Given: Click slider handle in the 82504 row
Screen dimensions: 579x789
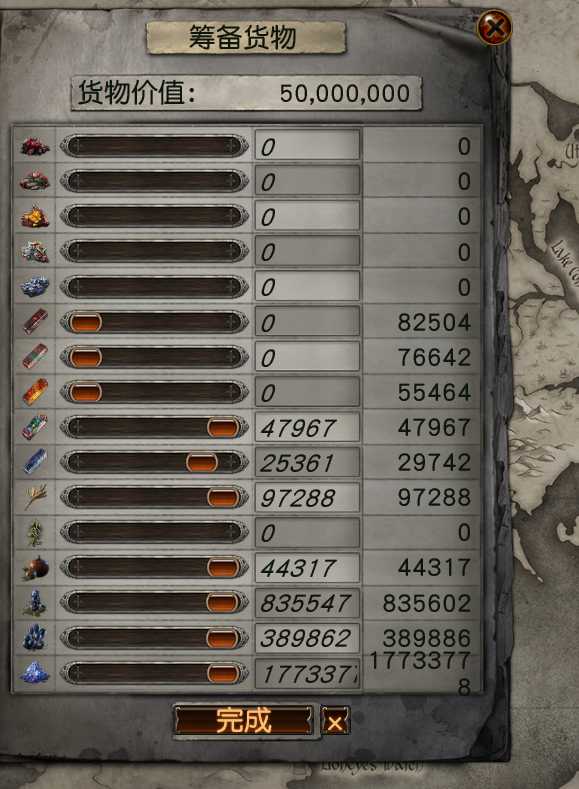Looking at the screenshot, I should (x=85, y=323).
